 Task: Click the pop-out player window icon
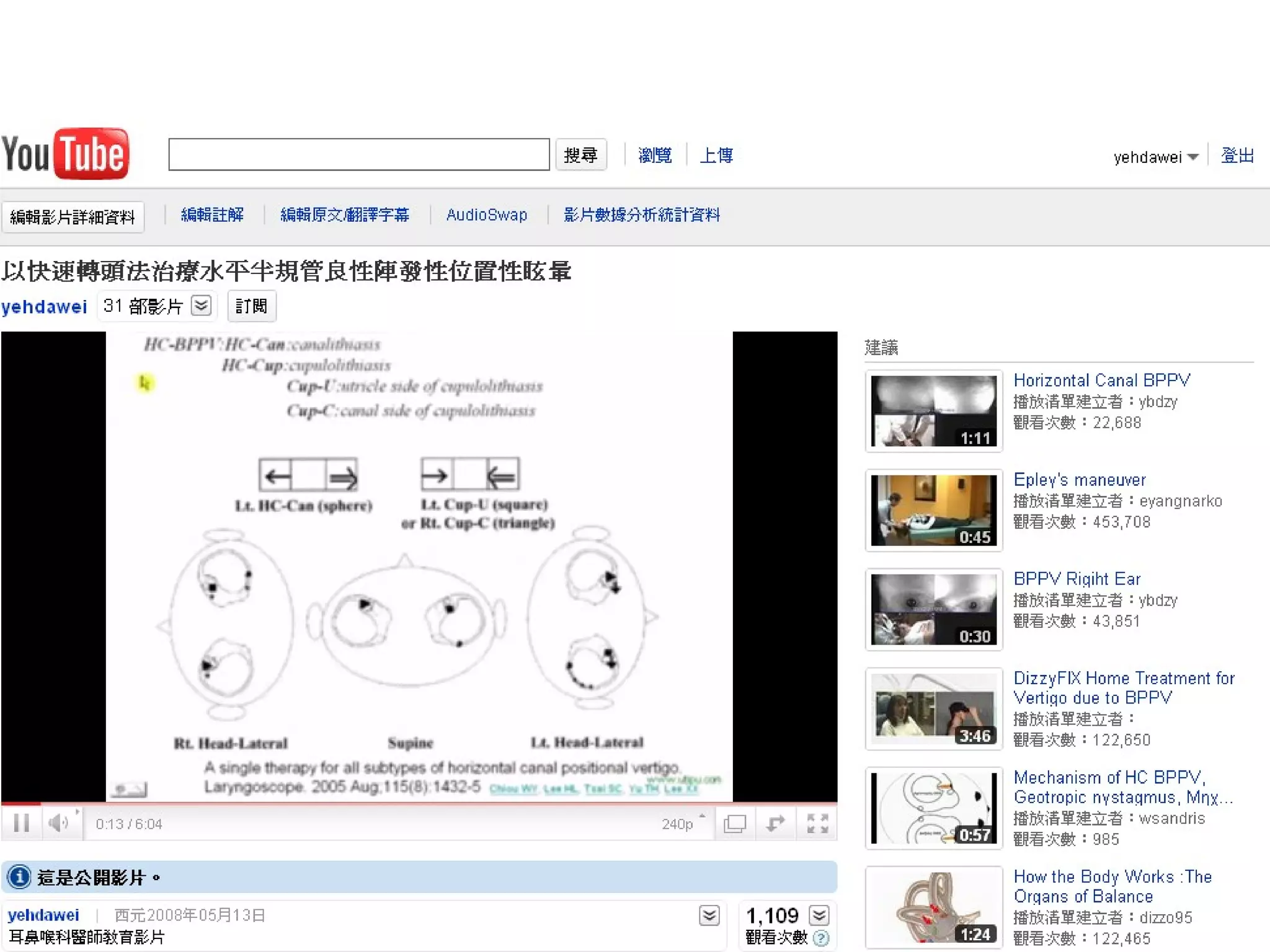tap(735, 823)
